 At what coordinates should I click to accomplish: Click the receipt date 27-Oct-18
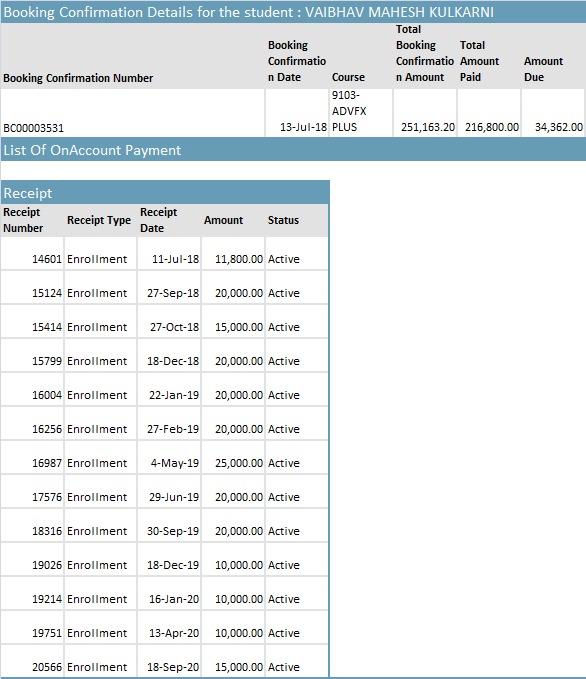pyautogui.click(x=175, y=327)
